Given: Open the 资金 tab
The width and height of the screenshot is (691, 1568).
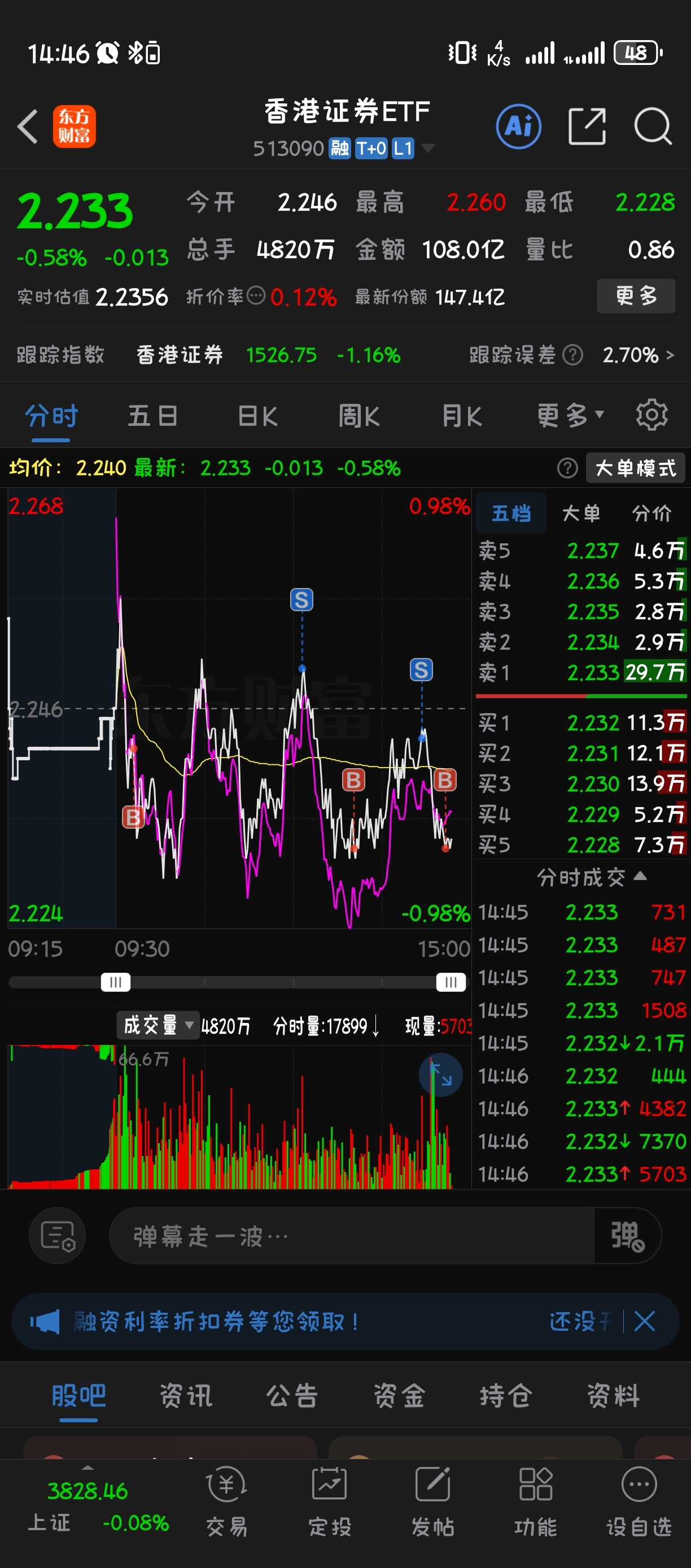Looking at the screenshot, I should (399, 1395).
